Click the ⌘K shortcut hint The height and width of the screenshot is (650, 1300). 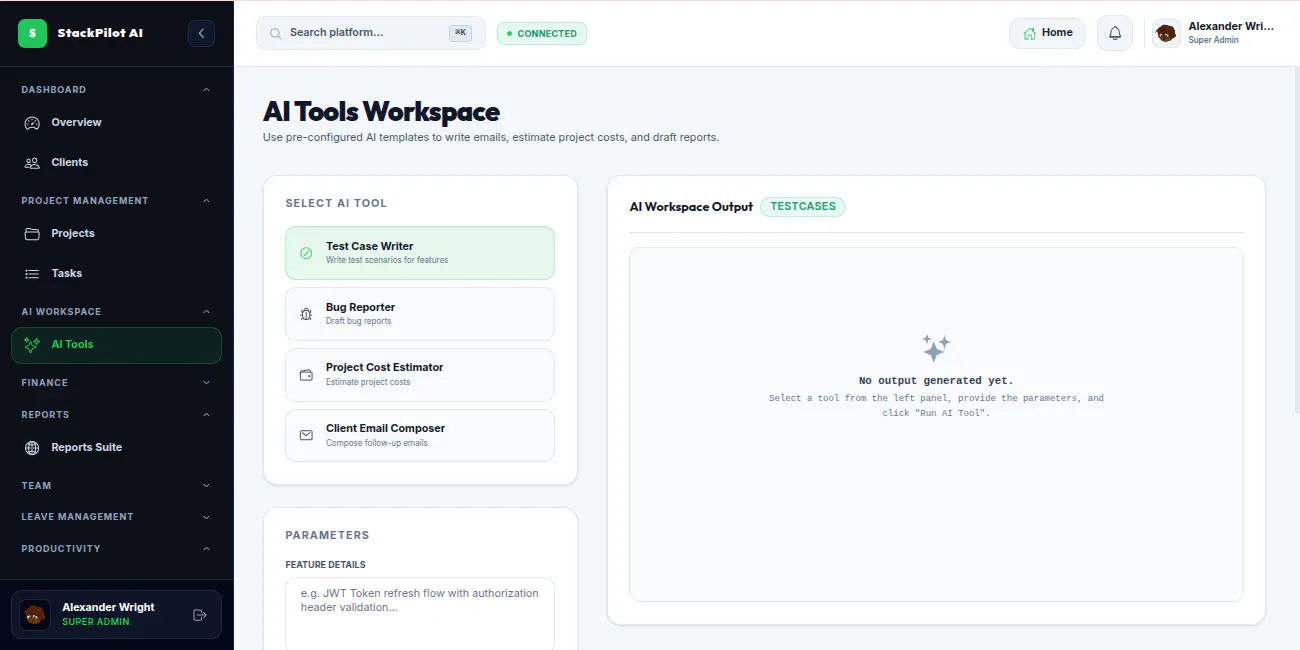[x=460, y=33]
